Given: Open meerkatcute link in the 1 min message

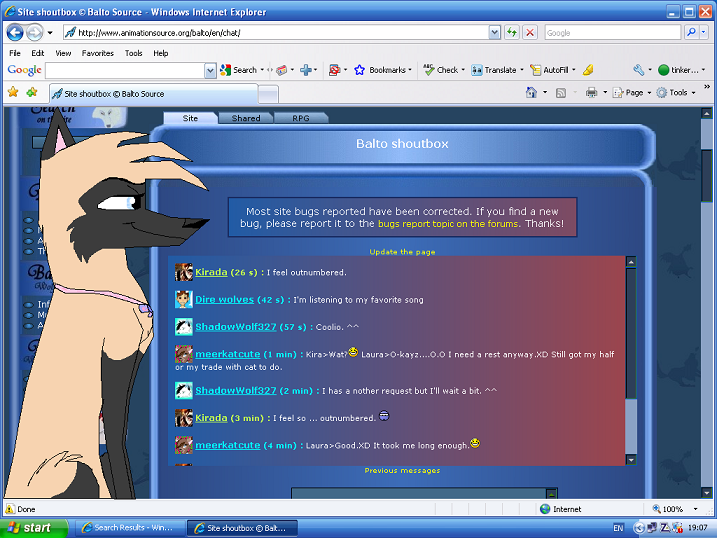Looking at the screenshot, I should [228, 354].
